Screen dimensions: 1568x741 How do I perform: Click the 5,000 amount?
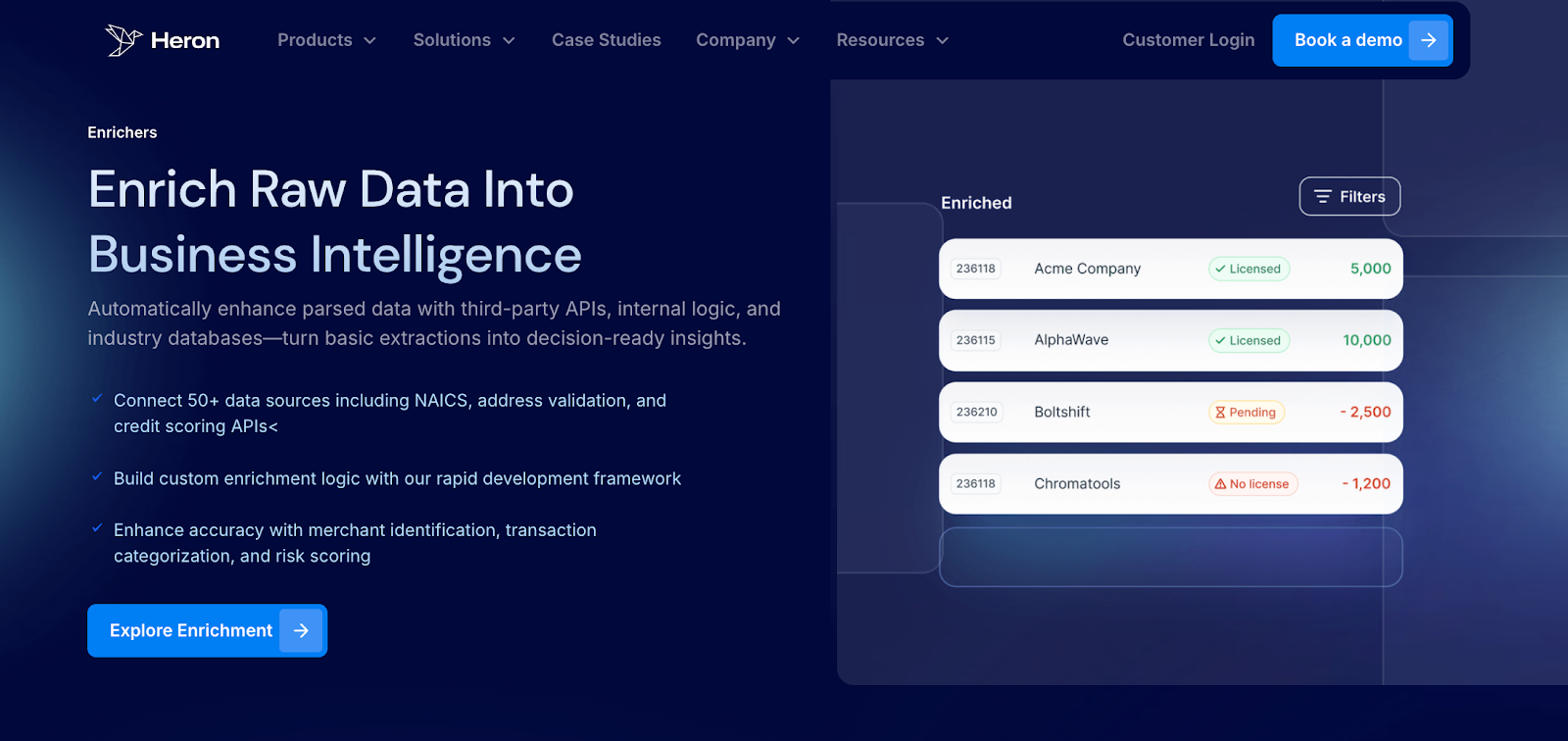(1370, 269)
